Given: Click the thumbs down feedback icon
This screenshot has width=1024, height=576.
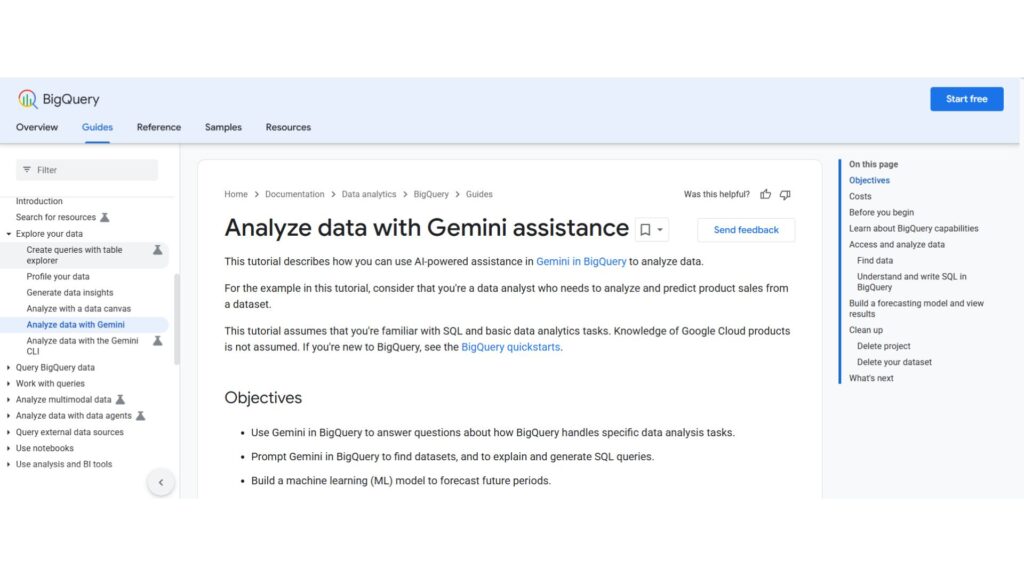Looking at the screenshot, I should point(787,194).
